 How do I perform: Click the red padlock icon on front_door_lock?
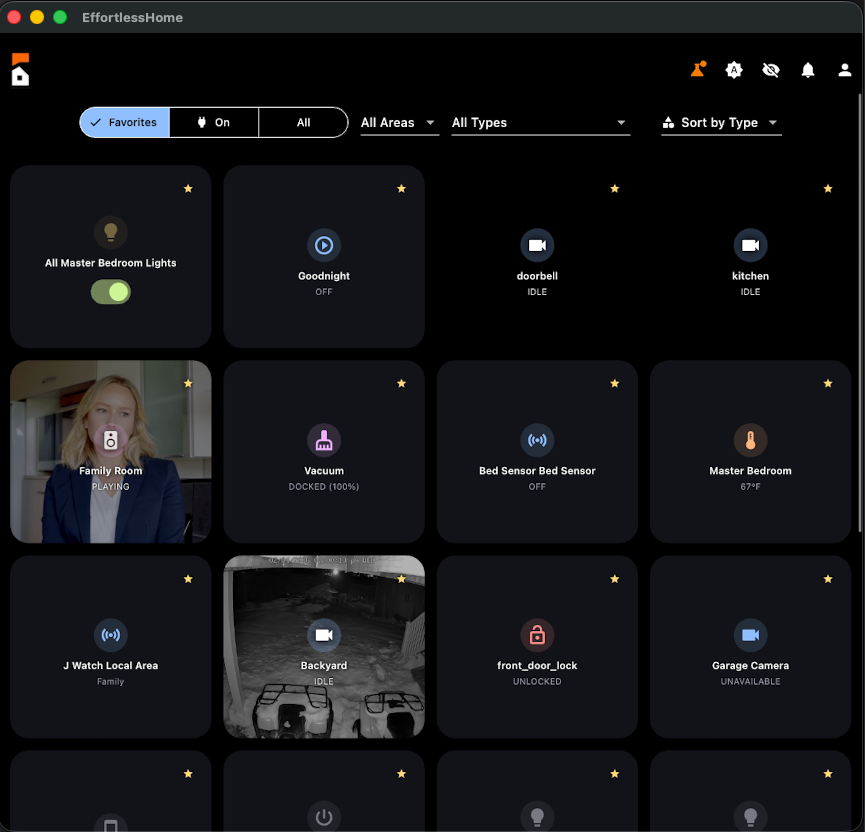pos(537,635)
